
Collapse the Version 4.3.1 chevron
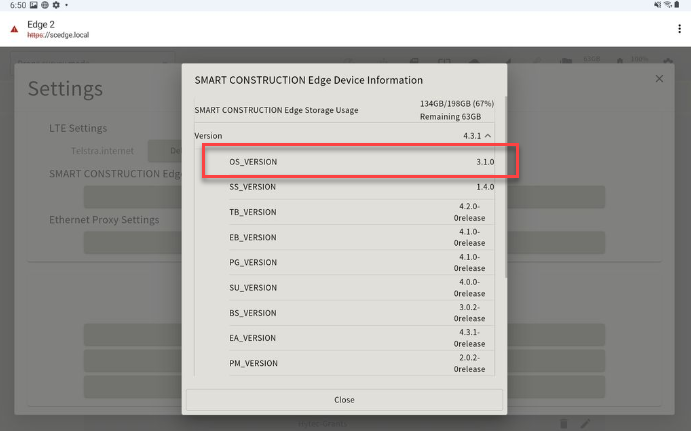pos(488,136)
